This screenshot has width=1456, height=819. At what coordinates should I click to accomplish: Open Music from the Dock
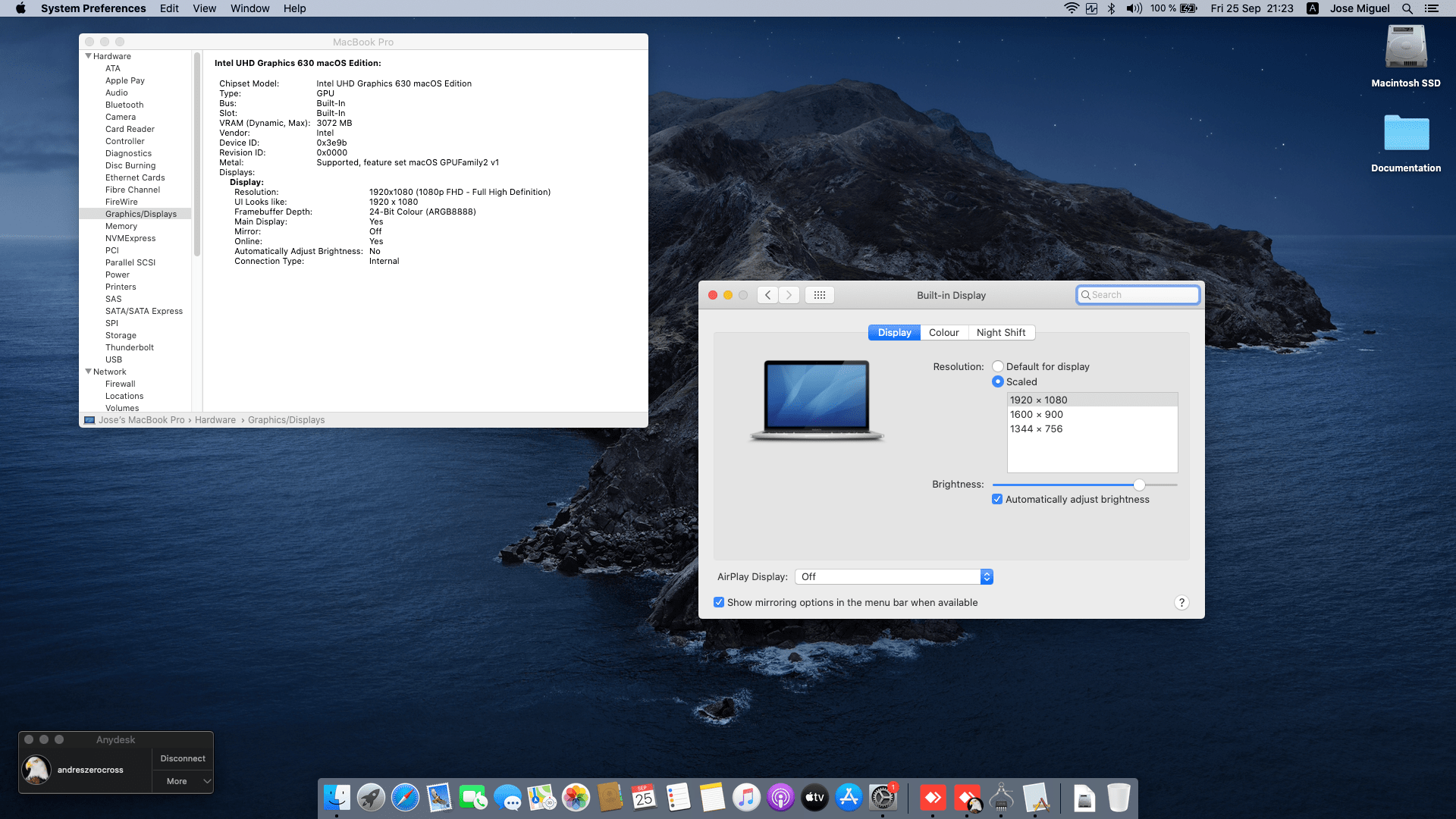(746, 798)
